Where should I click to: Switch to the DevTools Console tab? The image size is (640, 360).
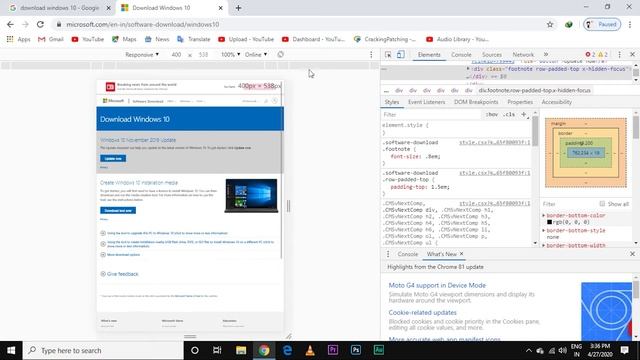point(461,55)
